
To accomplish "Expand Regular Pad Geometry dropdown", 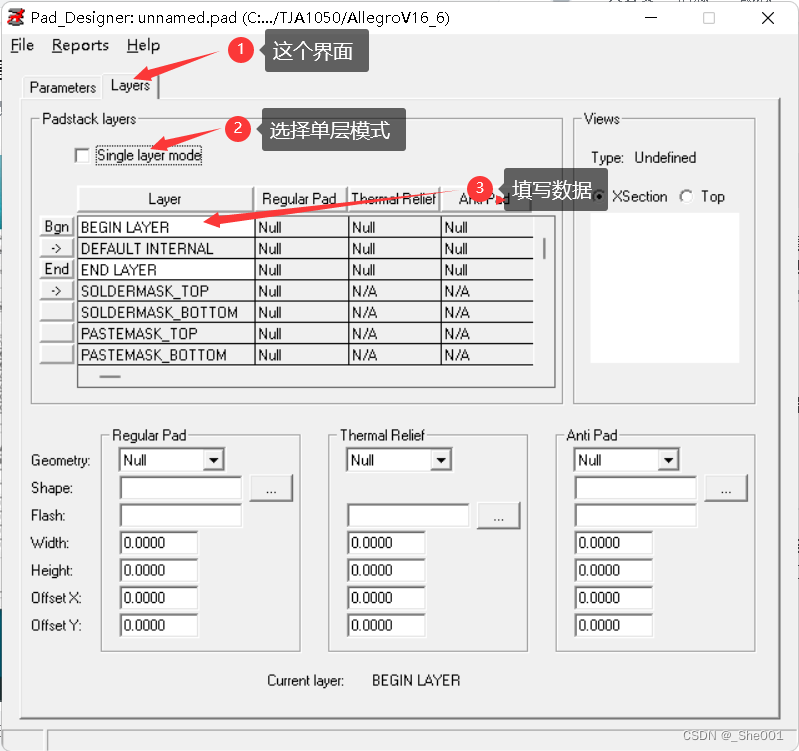I will [x=212, y=460].
